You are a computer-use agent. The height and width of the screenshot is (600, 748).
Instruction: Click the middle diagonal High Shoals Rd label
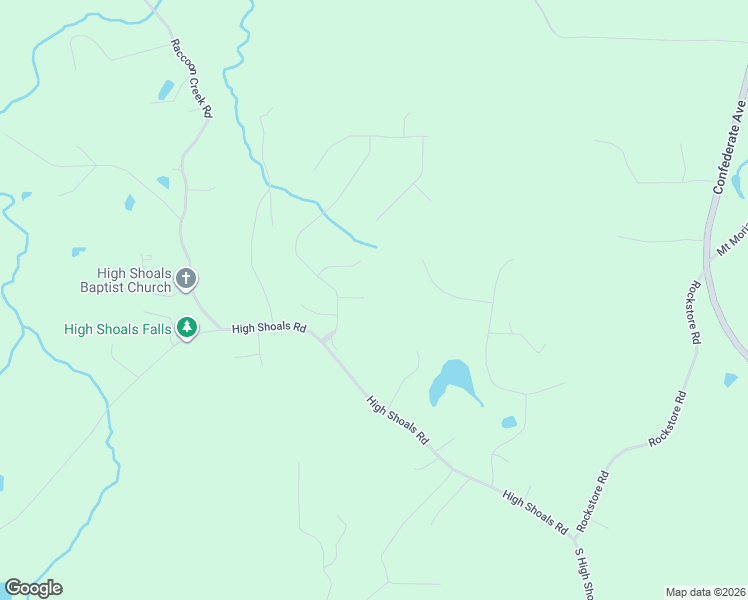(x=398, y=420)
